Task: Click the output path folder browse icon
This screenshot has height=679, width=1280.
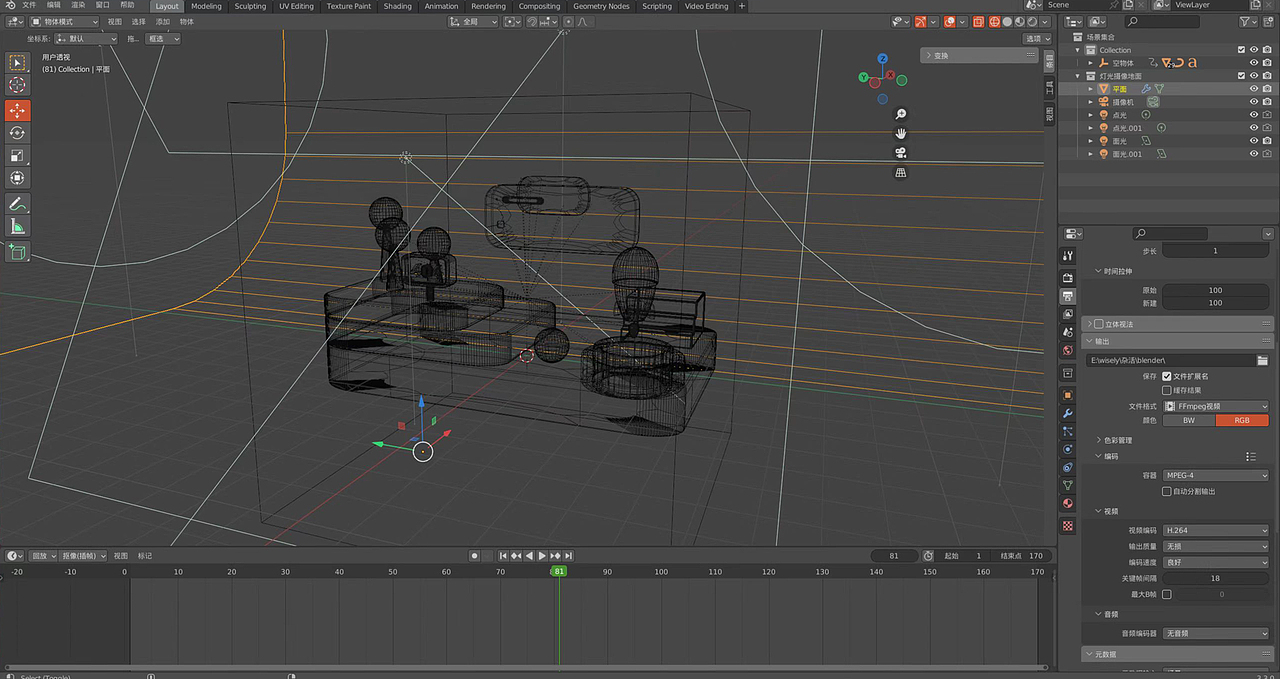Action: (x=1263, y=360)
